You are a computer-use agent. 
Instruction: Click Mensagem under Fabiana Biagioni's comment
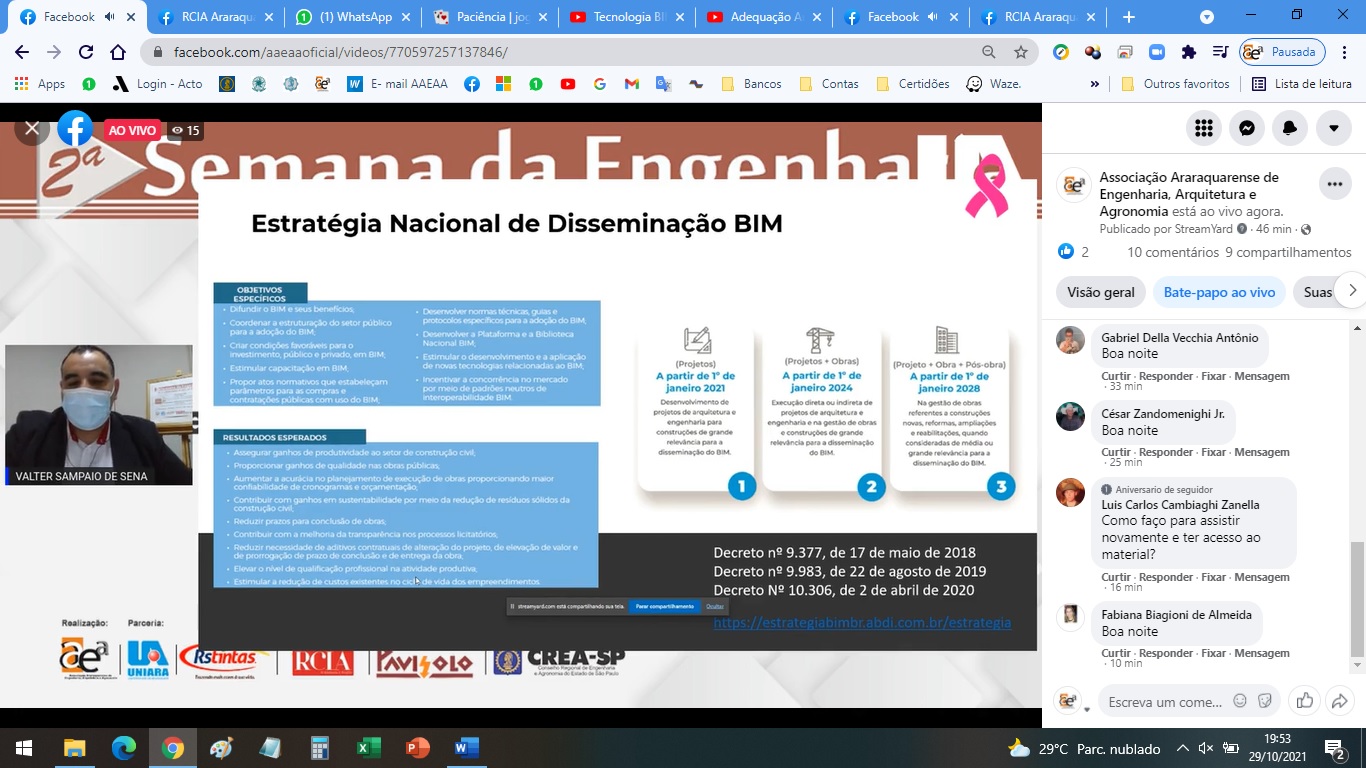[x=1262, y=653]
